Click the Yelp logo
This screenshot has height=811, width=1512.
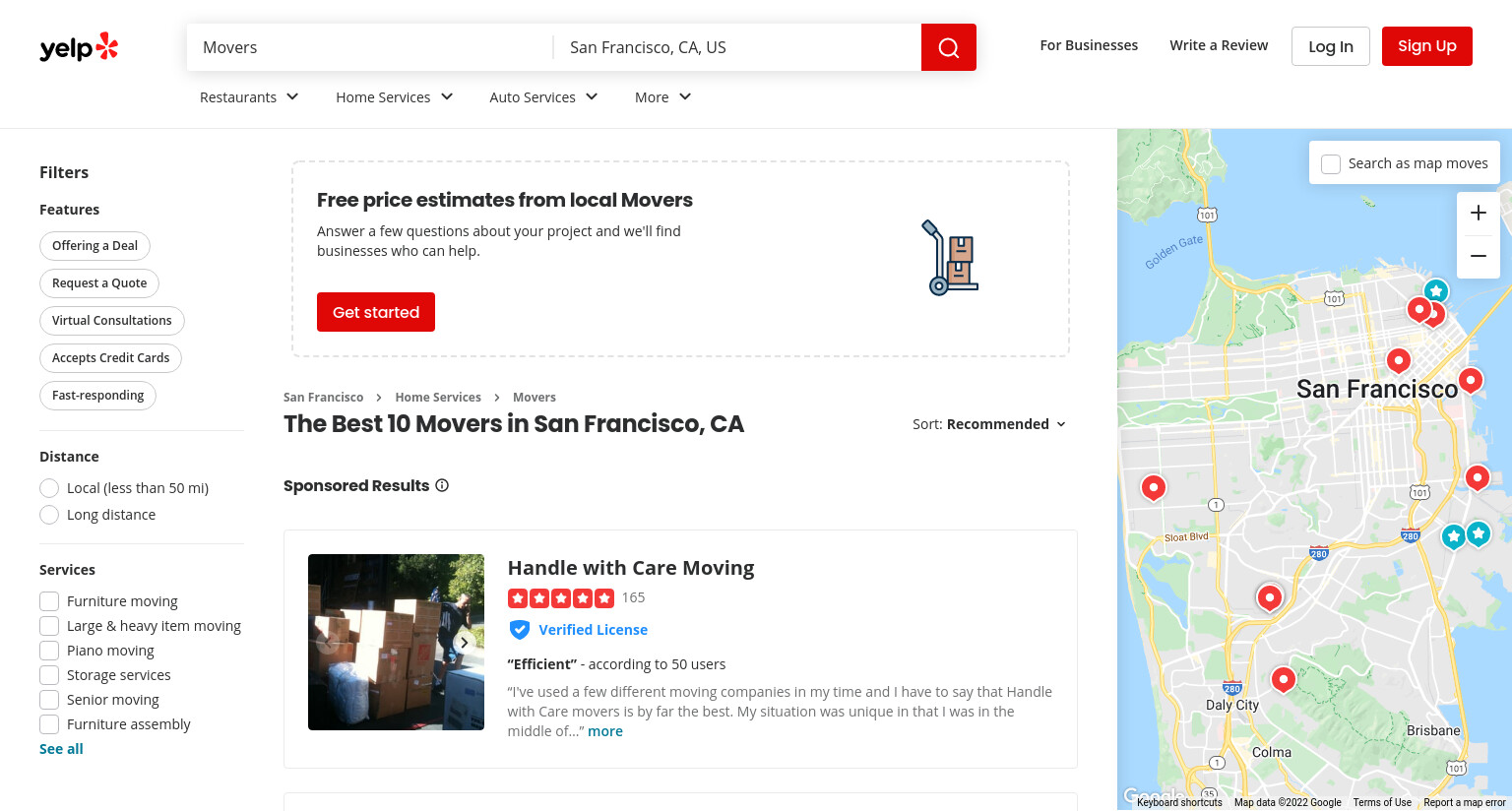tap(79, 47)
